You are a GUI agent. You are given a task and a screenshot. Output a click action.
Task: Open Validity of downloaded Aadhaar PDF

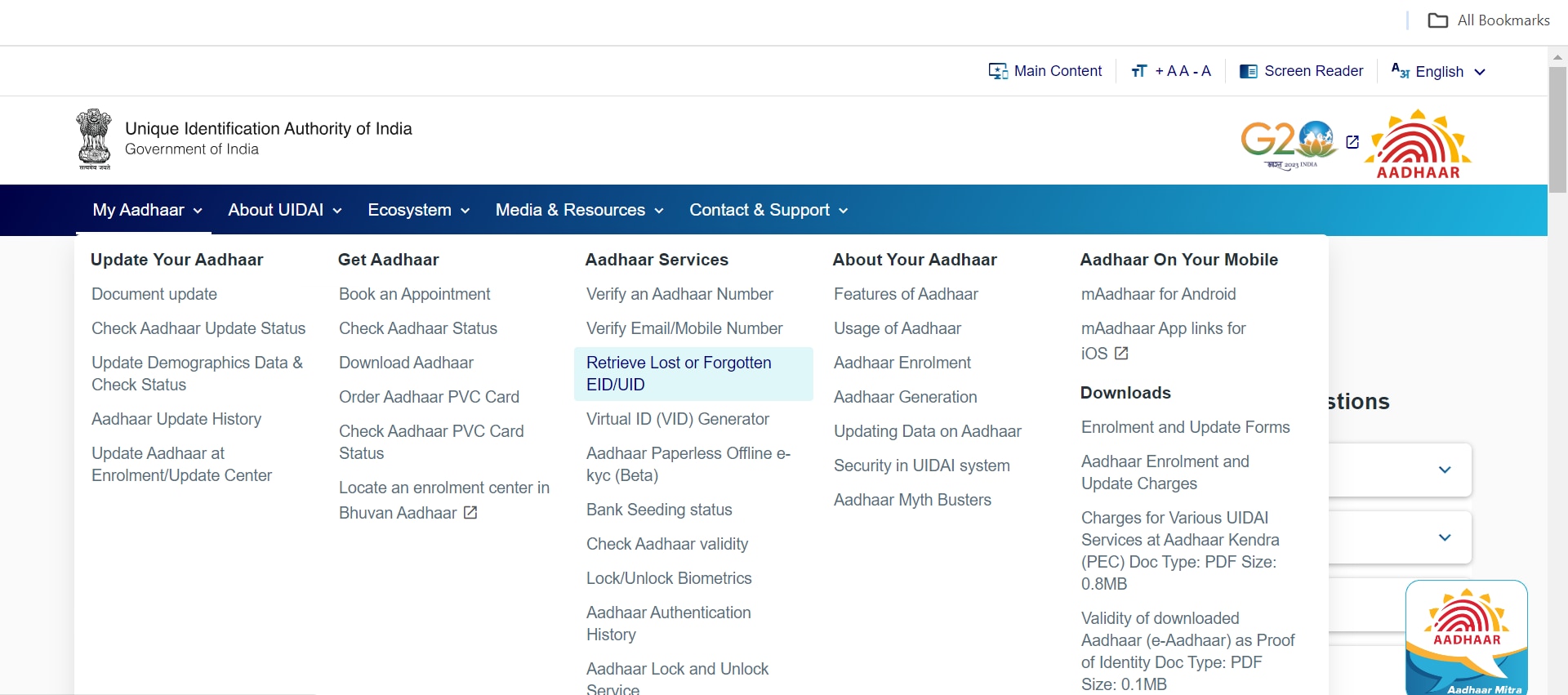point(1187,651)
